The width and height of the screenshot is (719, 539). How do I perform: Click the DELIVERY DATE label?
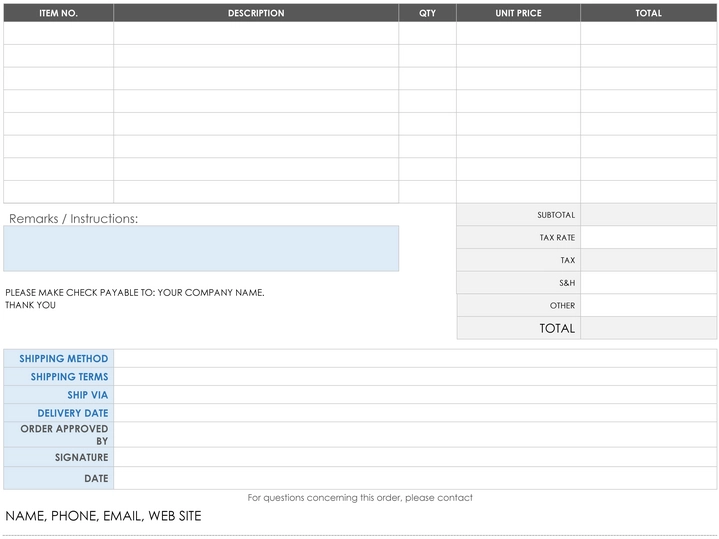click(73, 413)
